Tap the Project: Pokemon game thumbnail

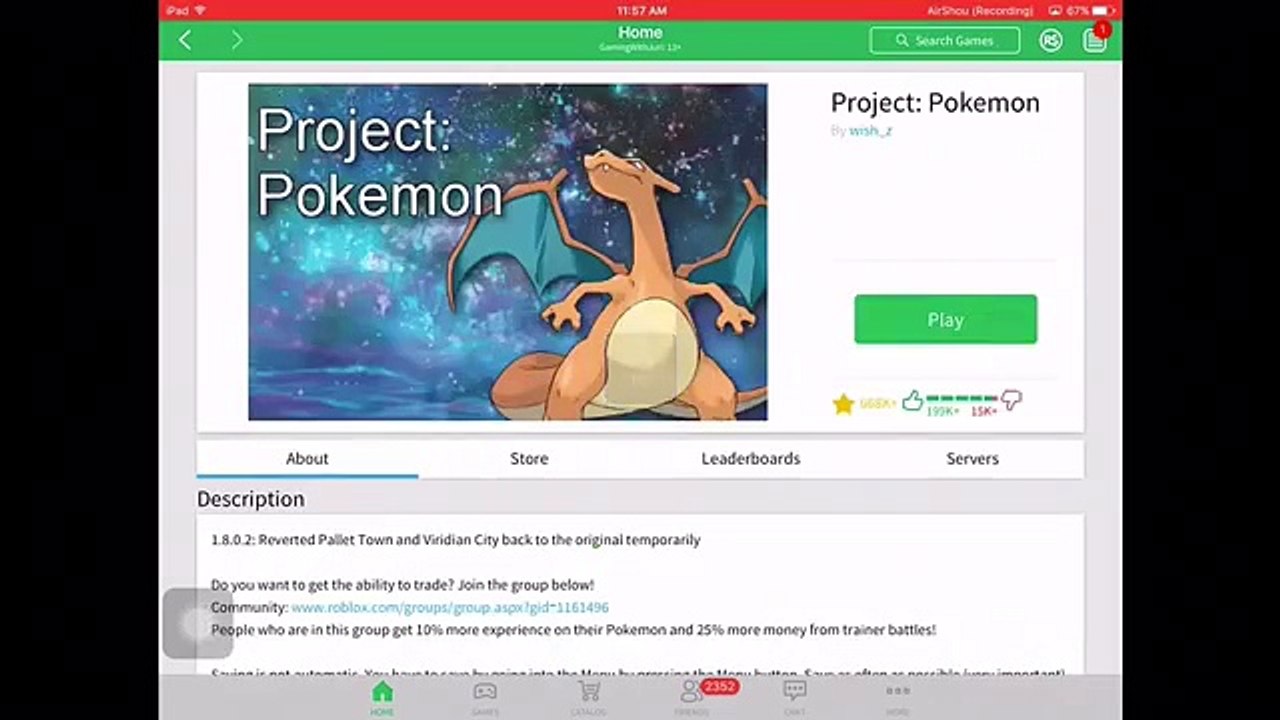coord(508,252)
